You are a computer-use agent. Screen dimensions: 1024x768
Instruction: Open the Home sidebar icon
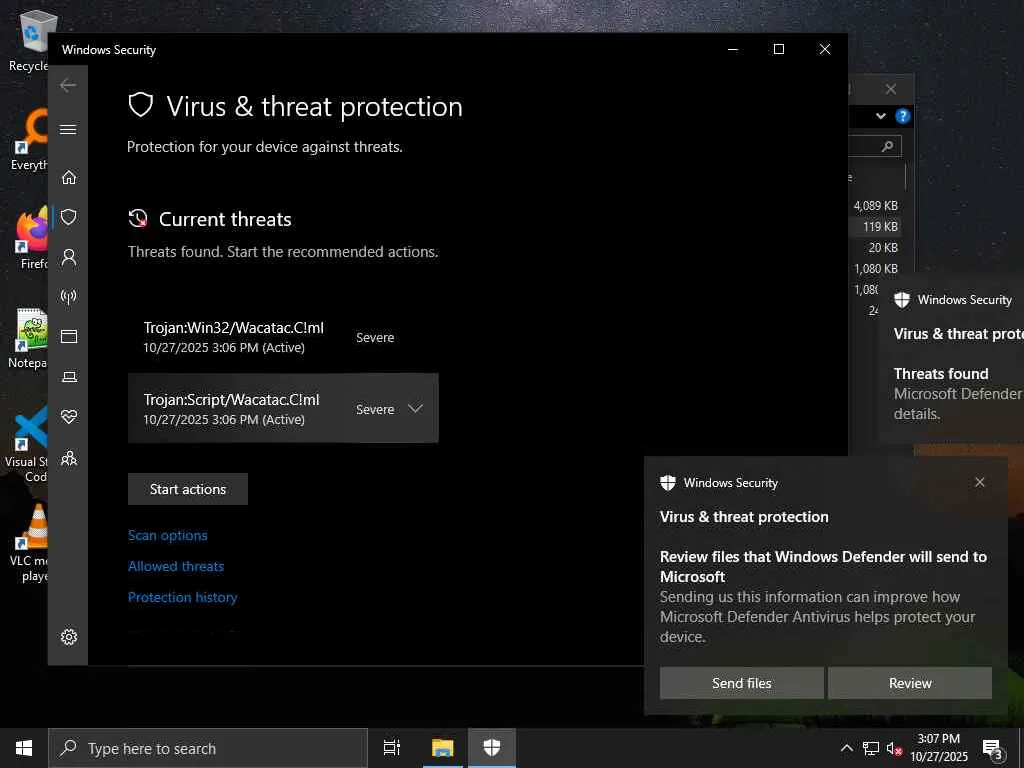69,177
